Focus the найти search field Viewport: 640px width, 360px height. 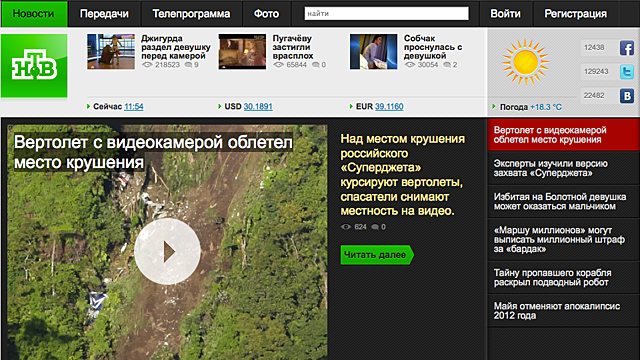point(386,13)
